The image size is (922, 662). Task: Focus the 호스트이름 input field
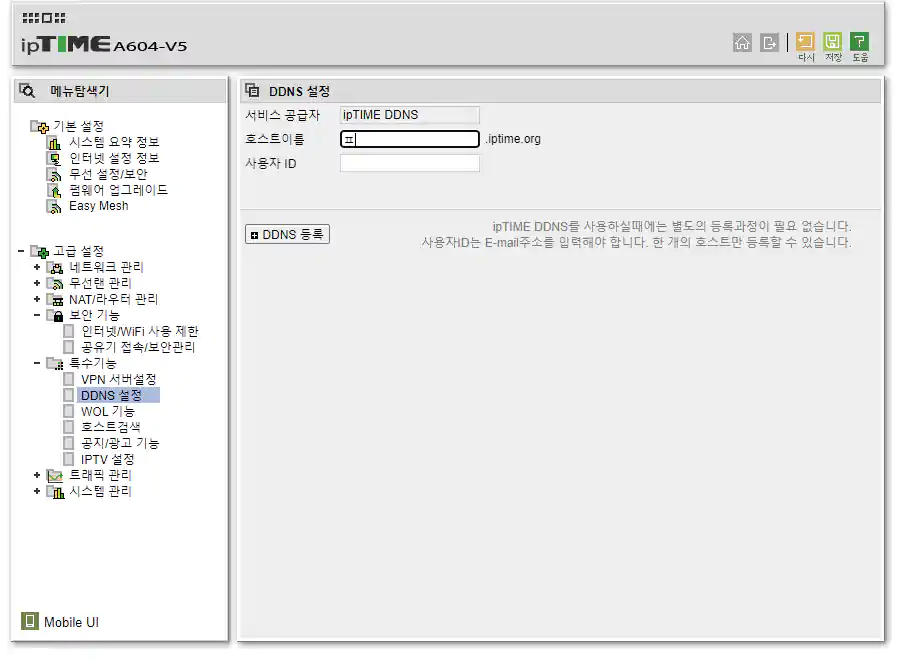410,139
